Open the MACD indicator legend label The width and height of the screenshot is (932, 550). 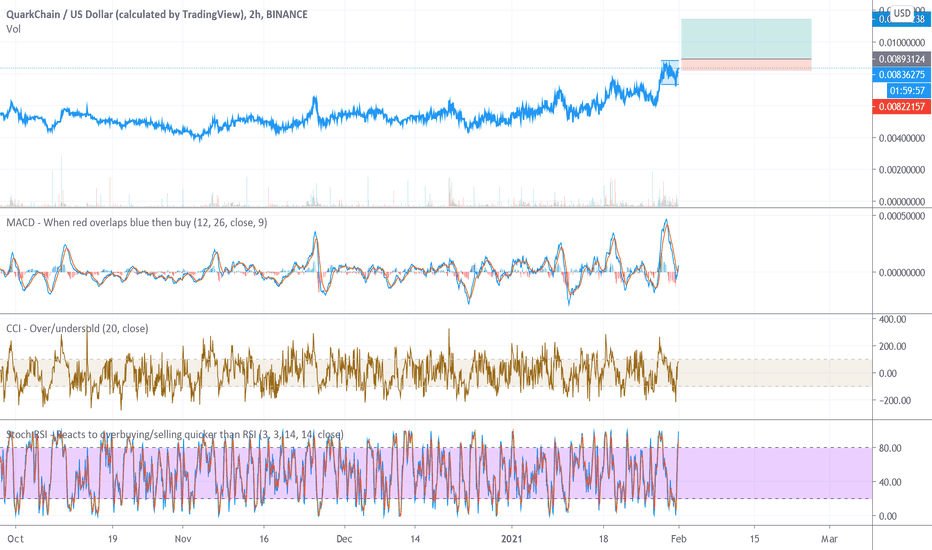[137, 222]
